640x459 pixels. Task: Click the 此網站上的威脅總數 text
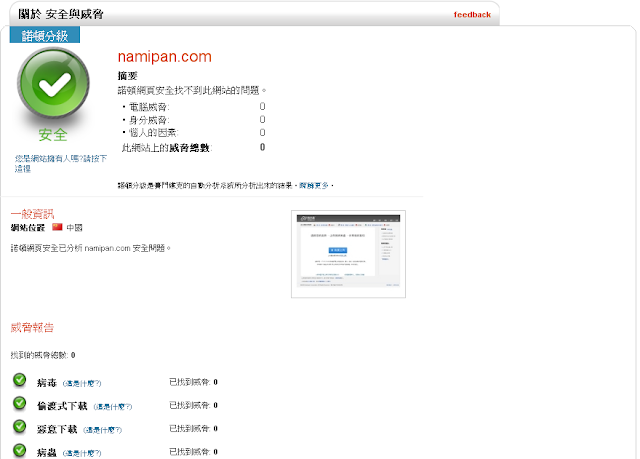(167, 148)
